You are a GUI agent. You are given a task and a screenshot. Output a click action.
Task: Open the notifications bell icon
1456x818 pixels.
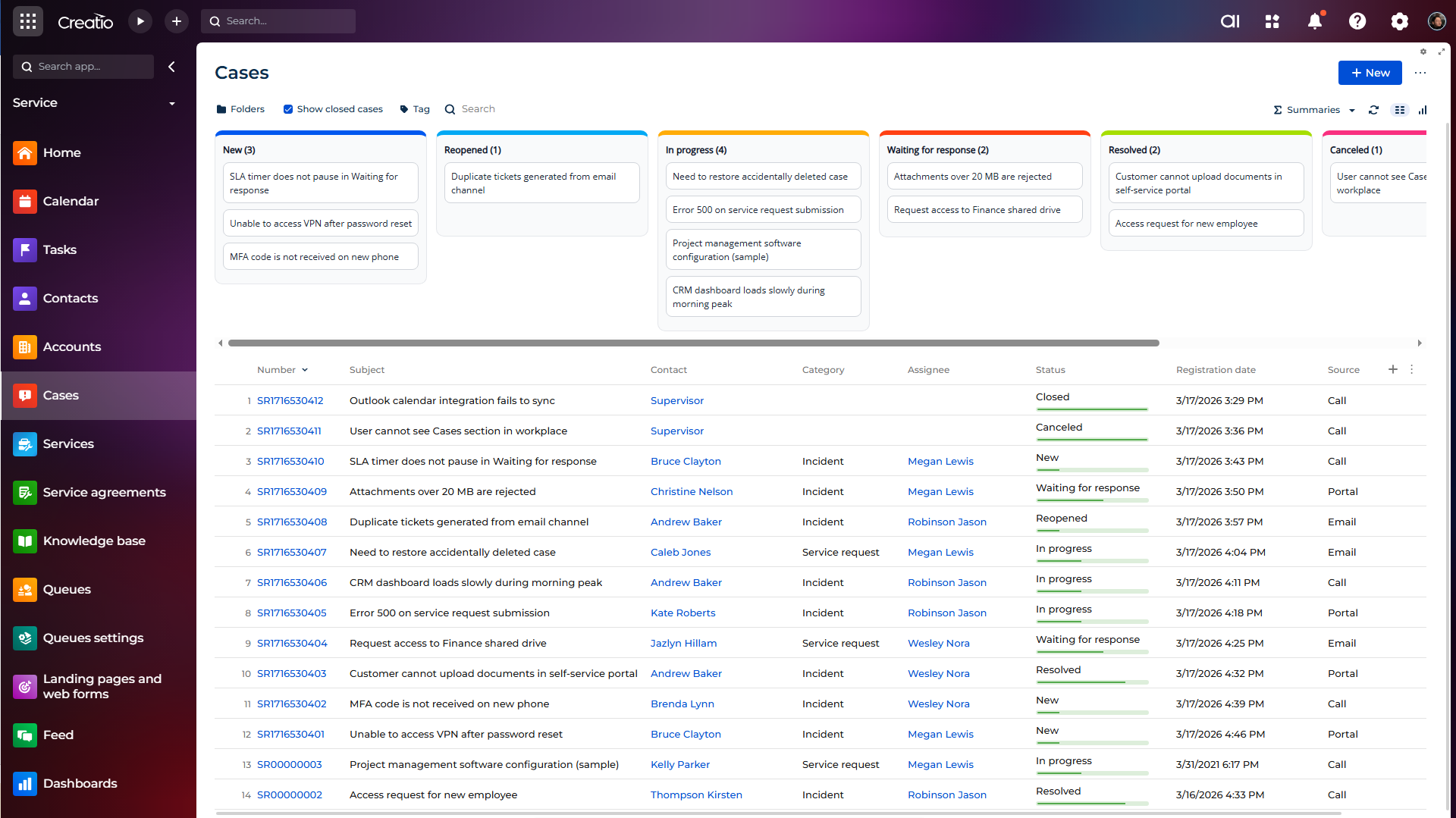(x=1314, y=21)
